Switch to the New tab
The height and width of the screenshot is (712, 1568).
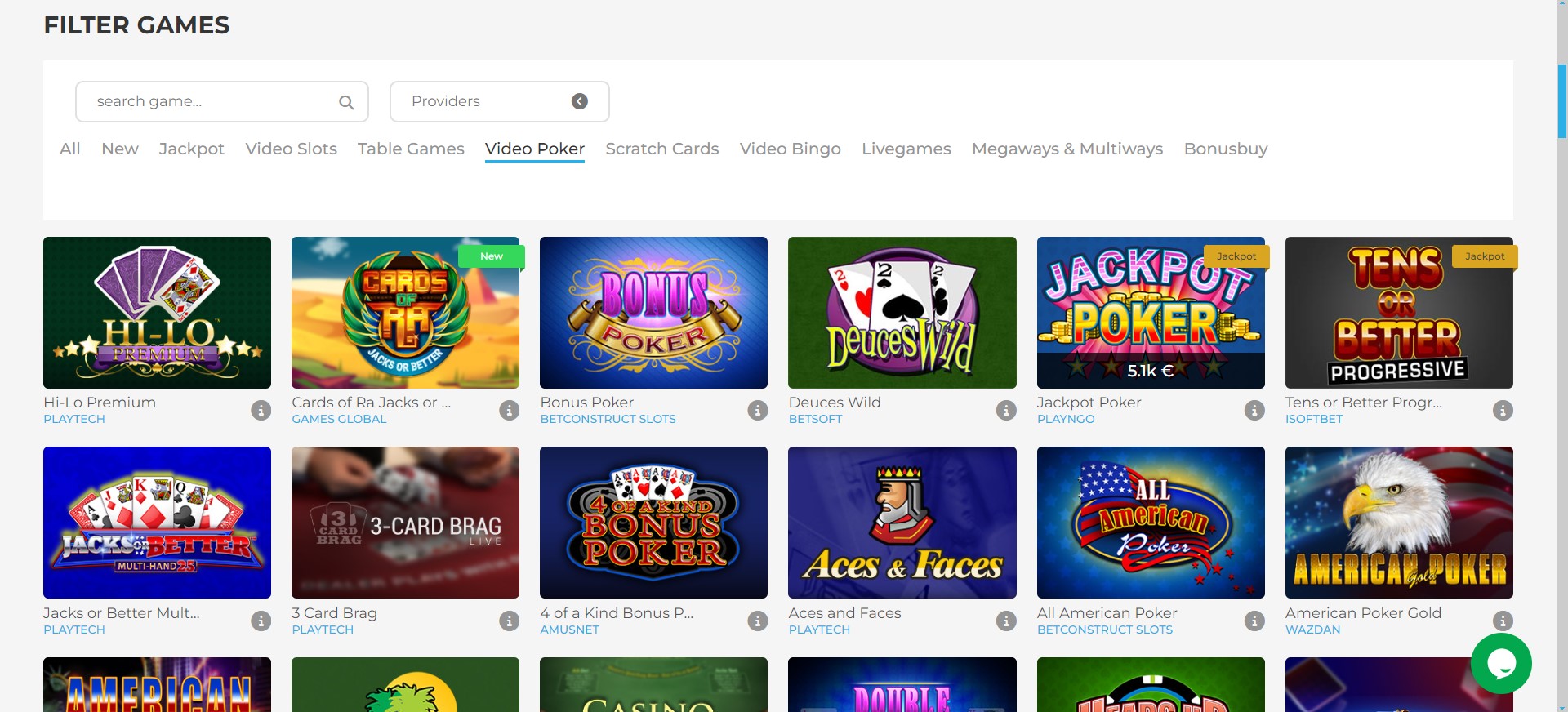(120, 149)
